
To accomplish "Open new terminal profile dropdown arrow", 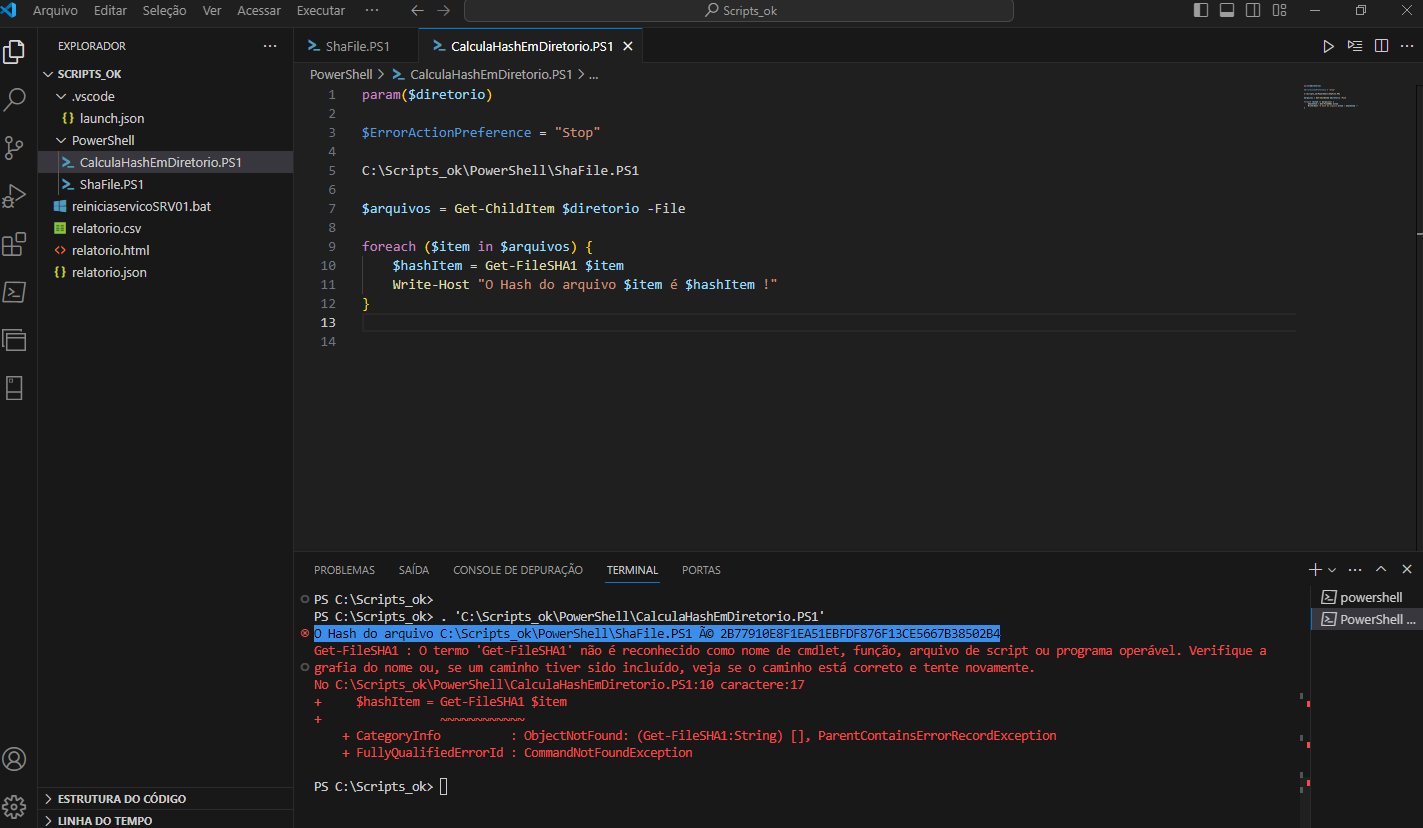I will (1332, 569).
